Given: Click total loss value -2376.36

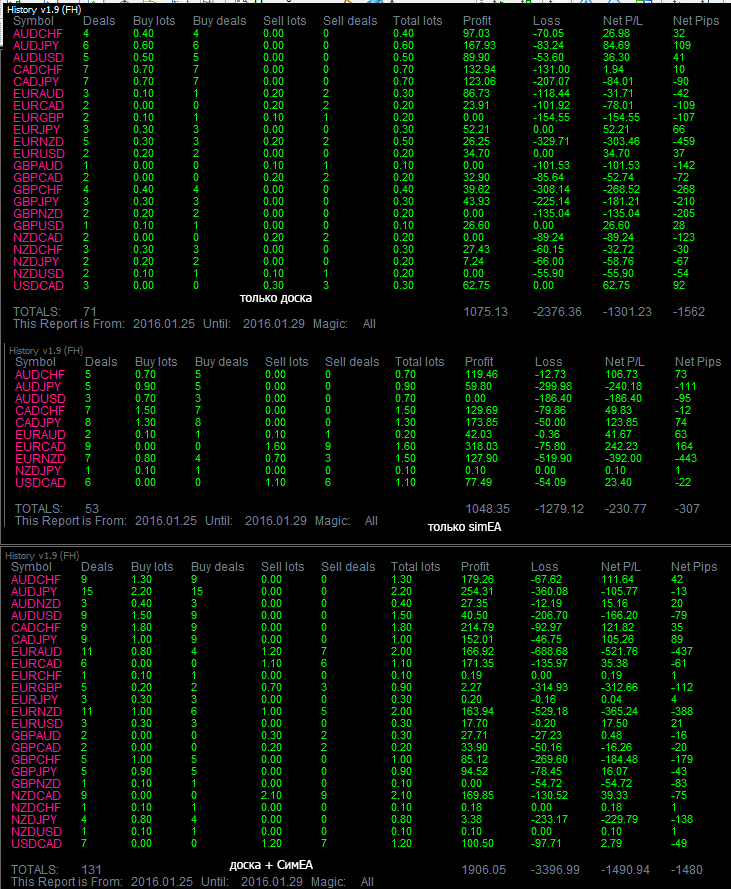Looking at the screenshot, I should click(557, 312).
